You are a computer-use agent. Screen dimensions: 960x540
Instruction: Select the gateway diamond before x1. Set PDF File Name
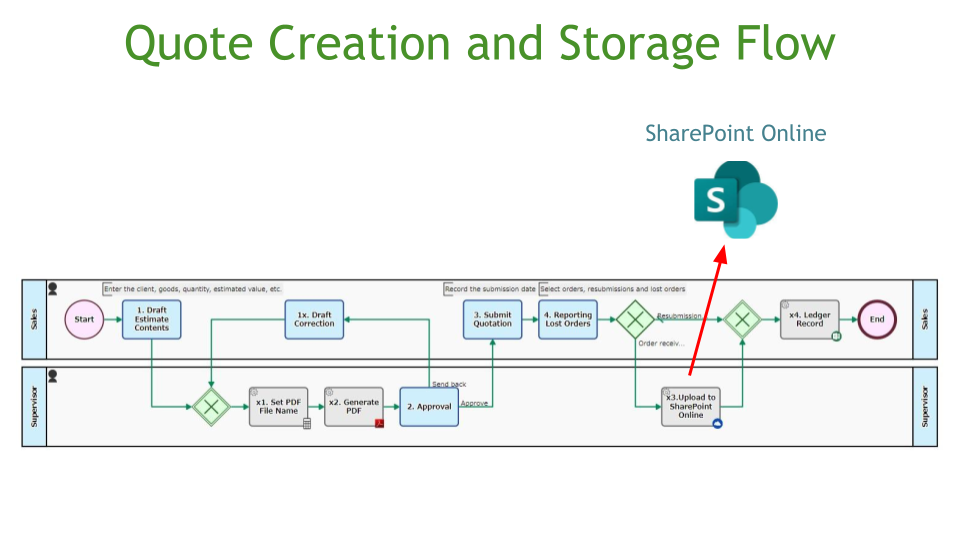[x=211, y=407]
